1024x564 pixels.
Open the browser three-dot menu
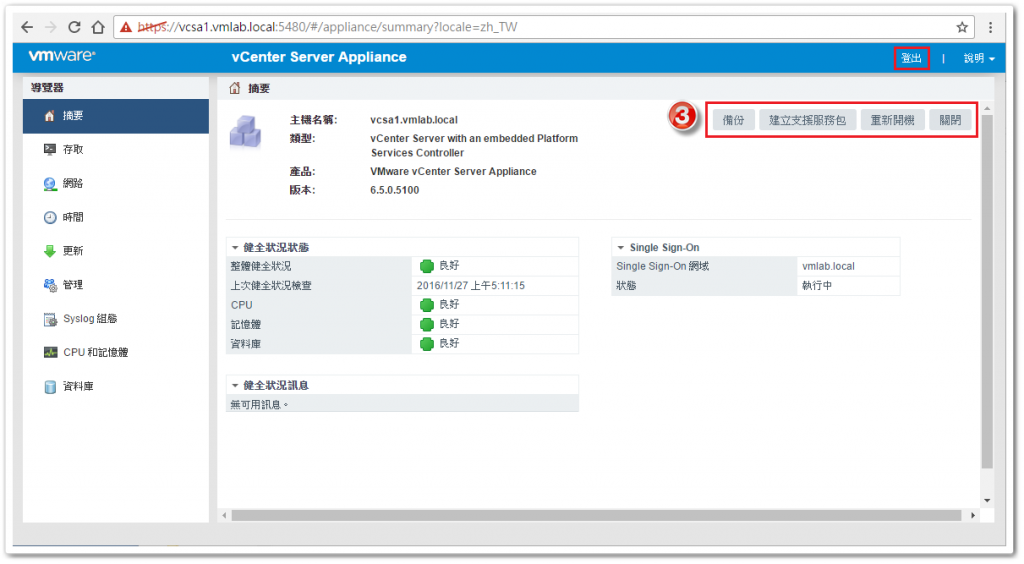(991, 27)
